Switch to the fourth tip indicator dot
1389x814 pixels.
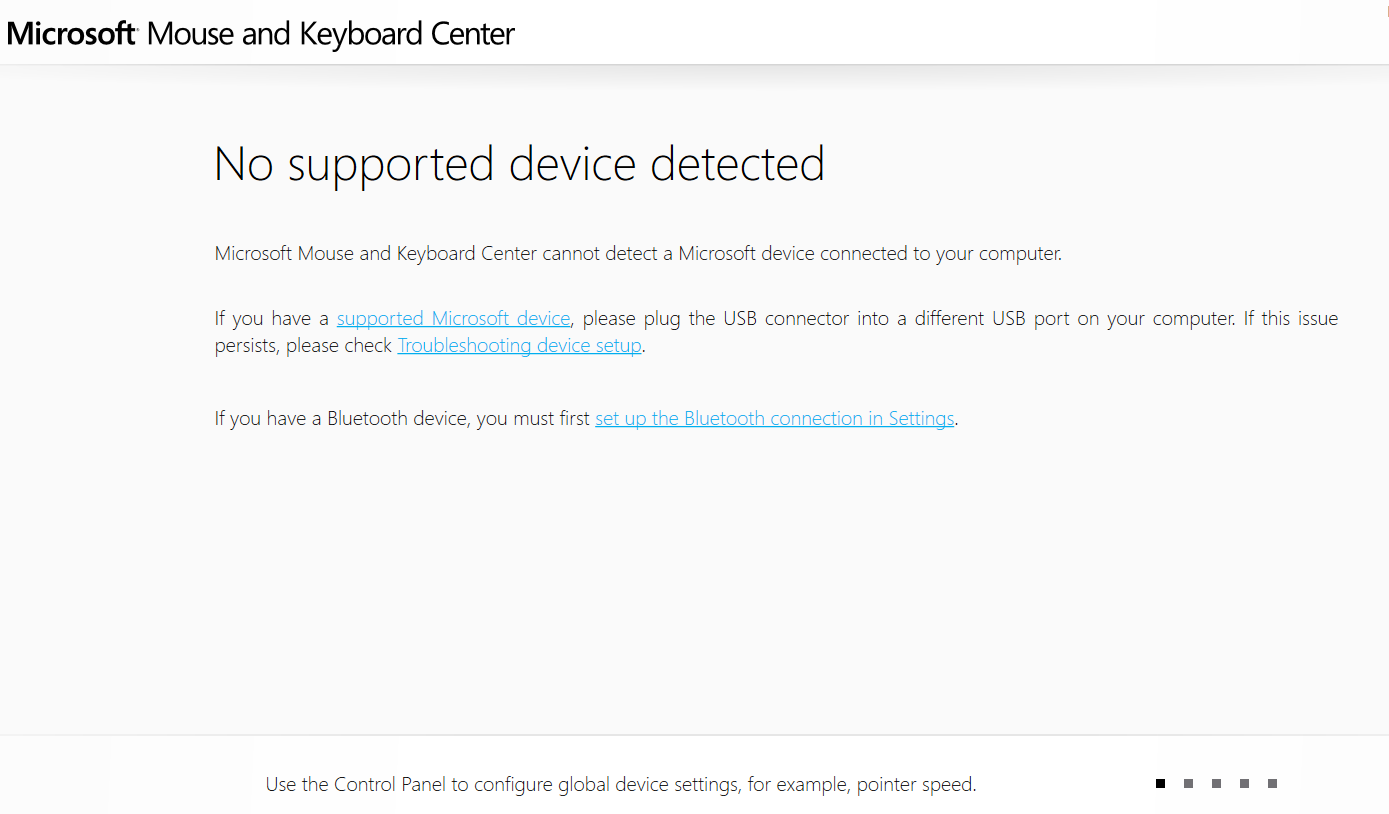click(x=1244, y=784)
